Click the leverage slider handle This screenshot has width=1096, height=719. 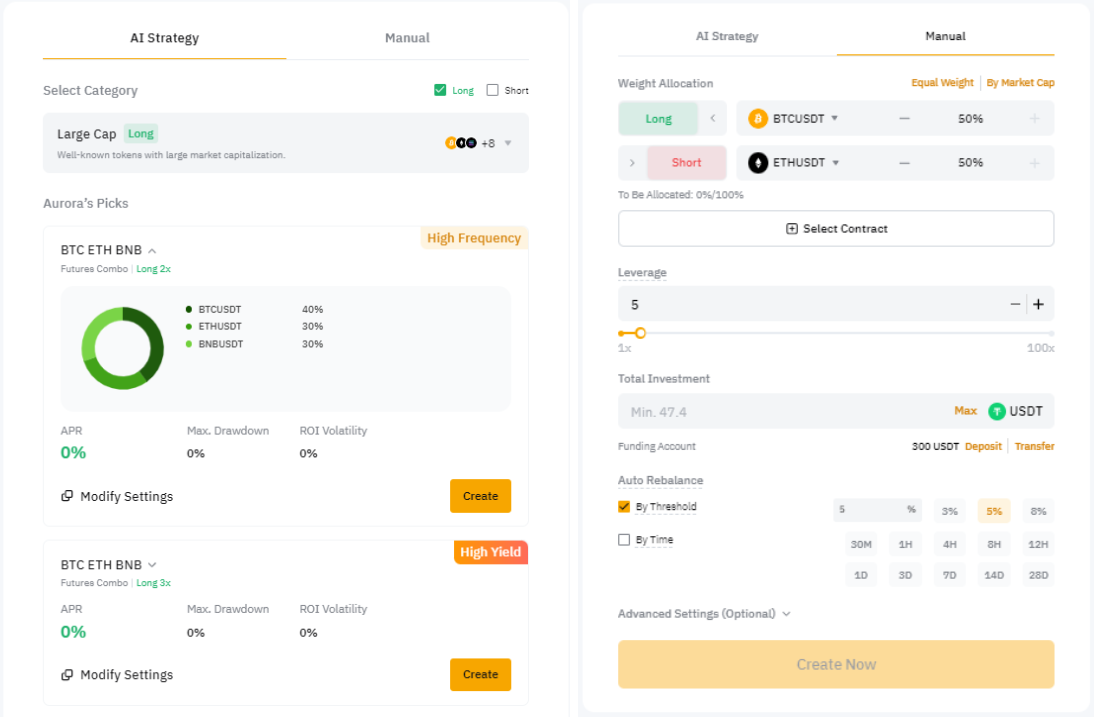[x=640, y=334]
